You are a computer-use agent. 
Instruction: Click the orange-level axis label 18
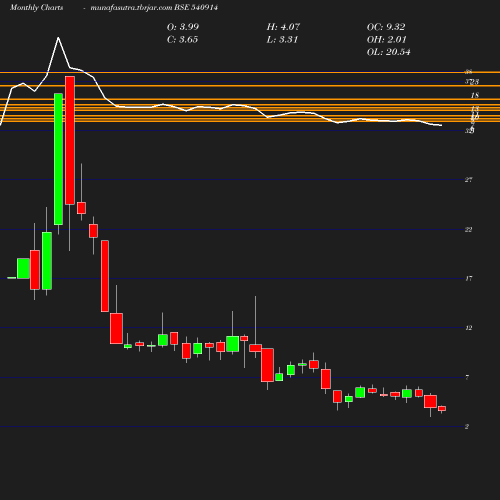(x=475, y=95)
